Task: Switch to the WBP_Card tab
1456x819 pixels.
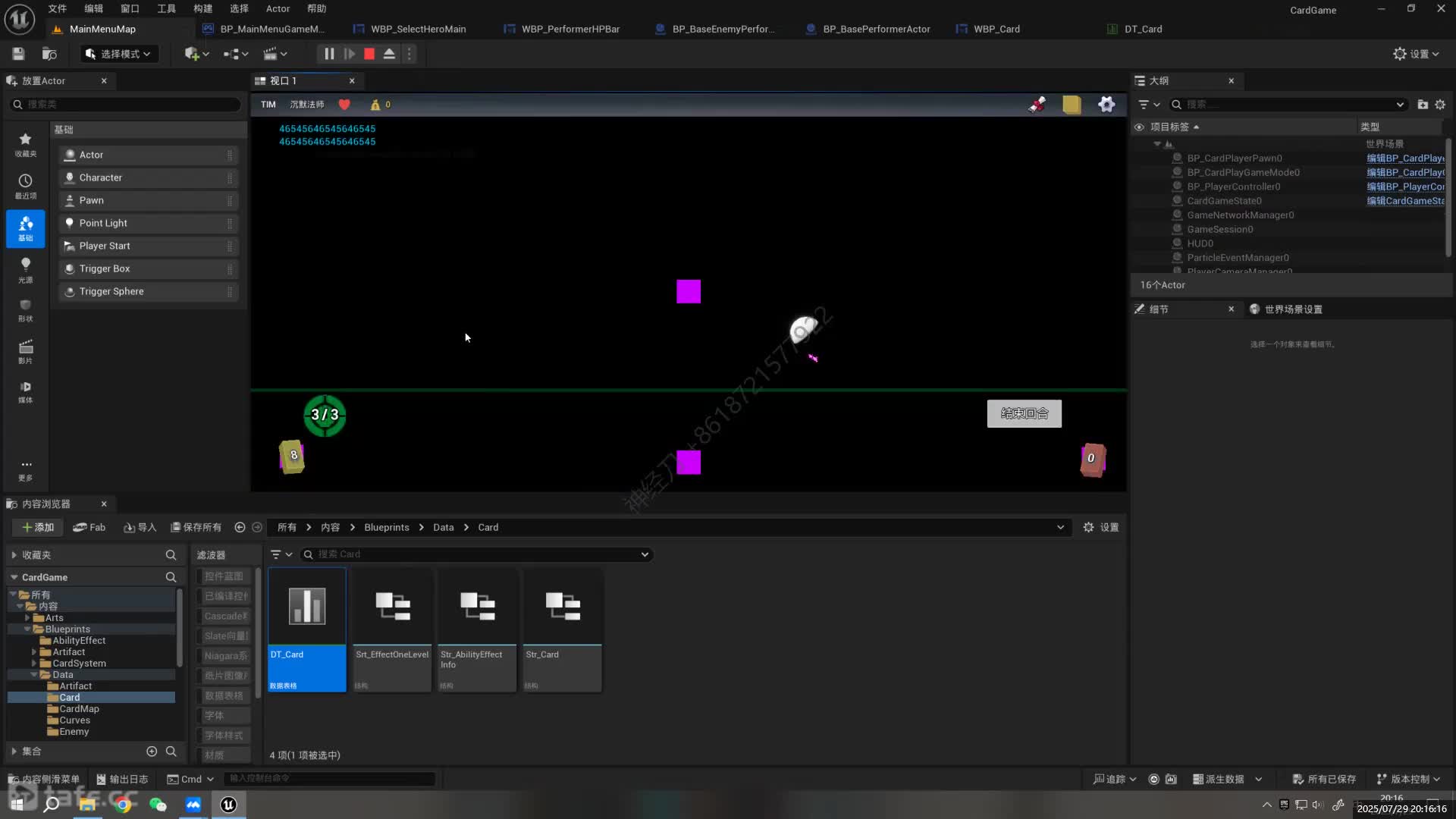Action: [996, 29]
